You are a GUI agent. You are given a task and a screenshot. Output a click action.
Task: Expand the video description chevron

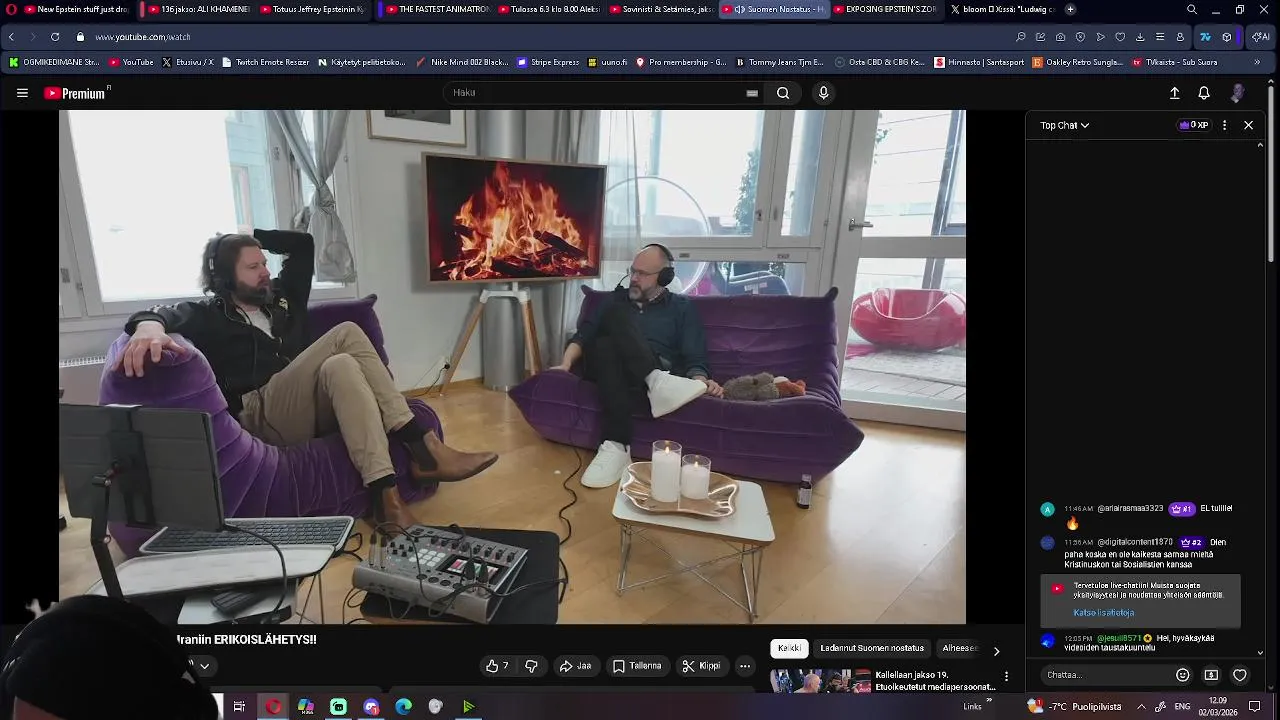pos(204,666)
